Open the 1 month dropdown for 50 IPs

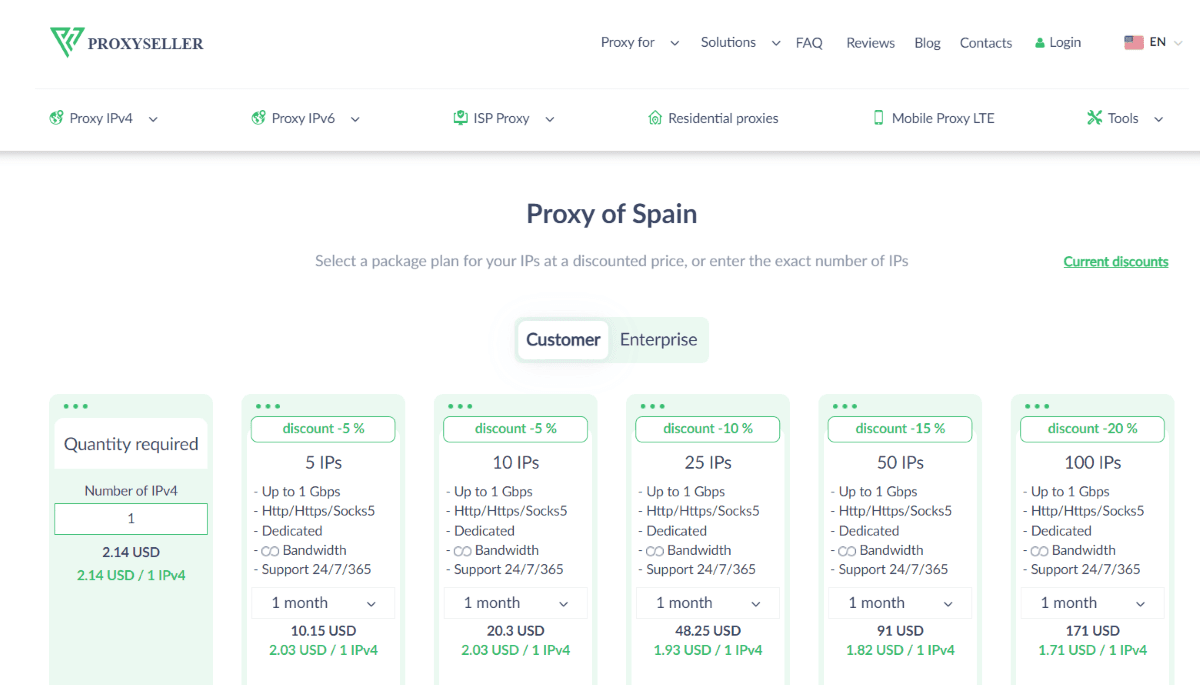click(x=900, y=603)
